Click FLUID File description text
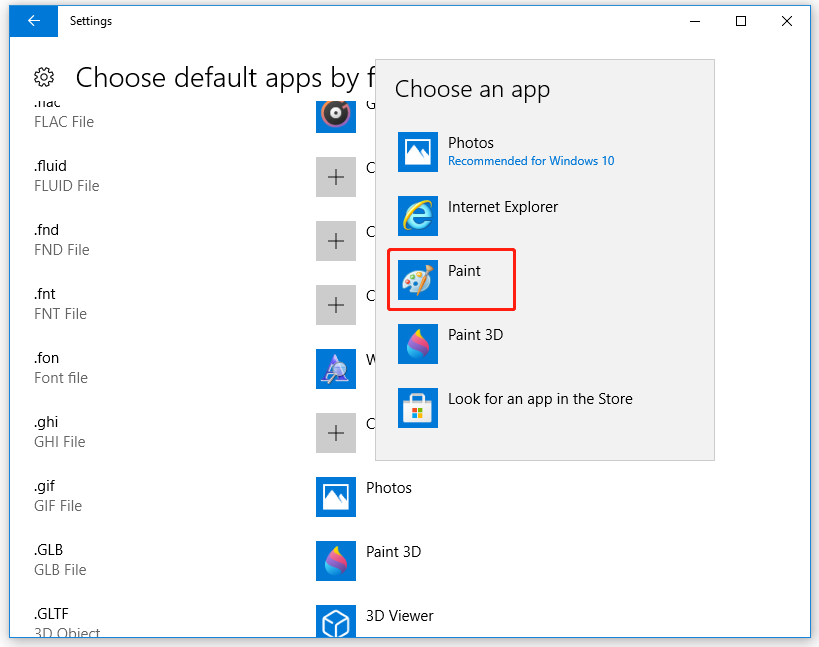The width and height of the screenshot is (819, 647). (67, 186)
